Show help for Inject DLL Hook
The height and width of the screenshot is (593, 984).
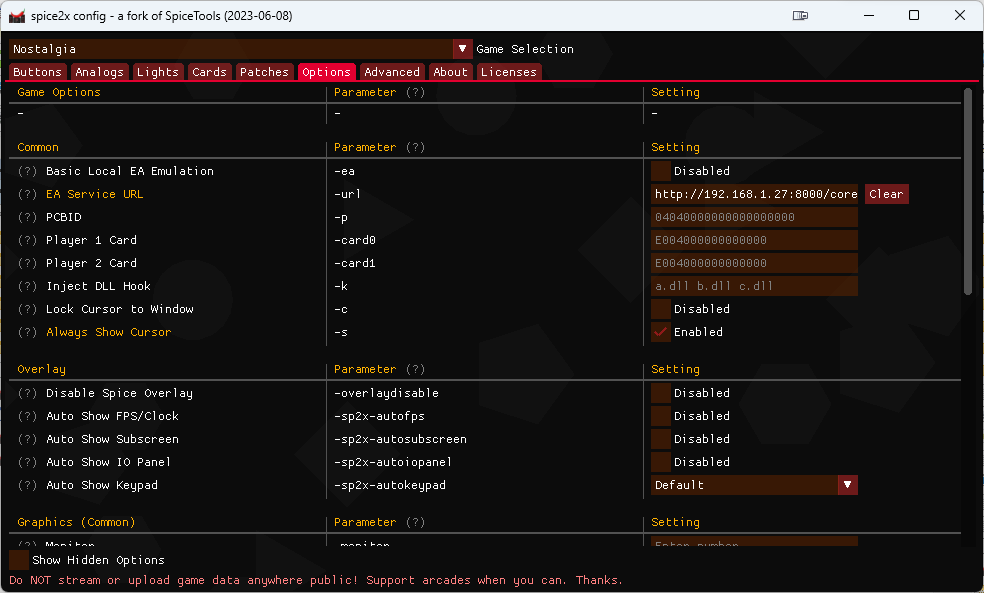click(x=27, y=285)
